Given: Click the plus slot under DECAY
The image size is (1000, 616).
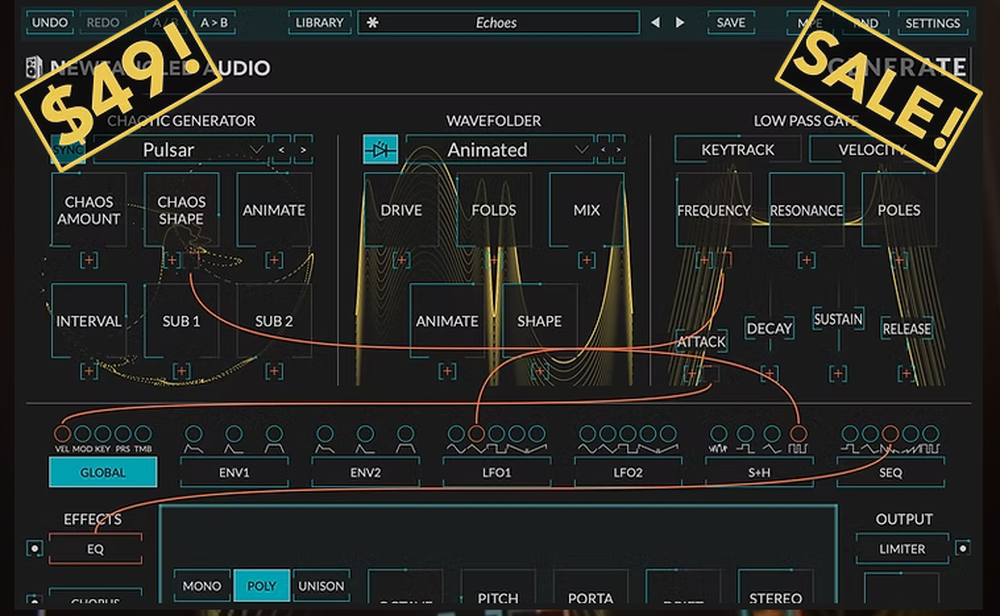Looking at the screenshot, I should pyautogui.click(x=769, y=374).
